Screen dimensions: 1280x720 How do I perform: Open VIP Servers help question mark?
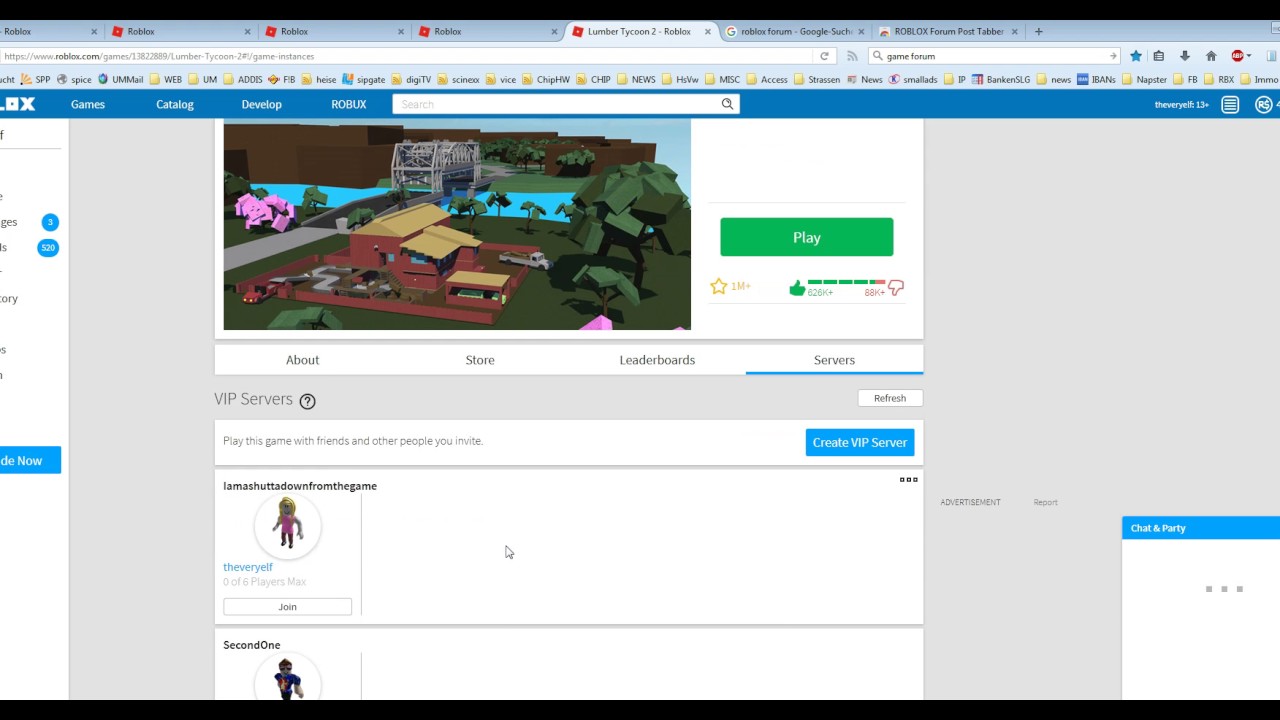(x=307, y=401)
